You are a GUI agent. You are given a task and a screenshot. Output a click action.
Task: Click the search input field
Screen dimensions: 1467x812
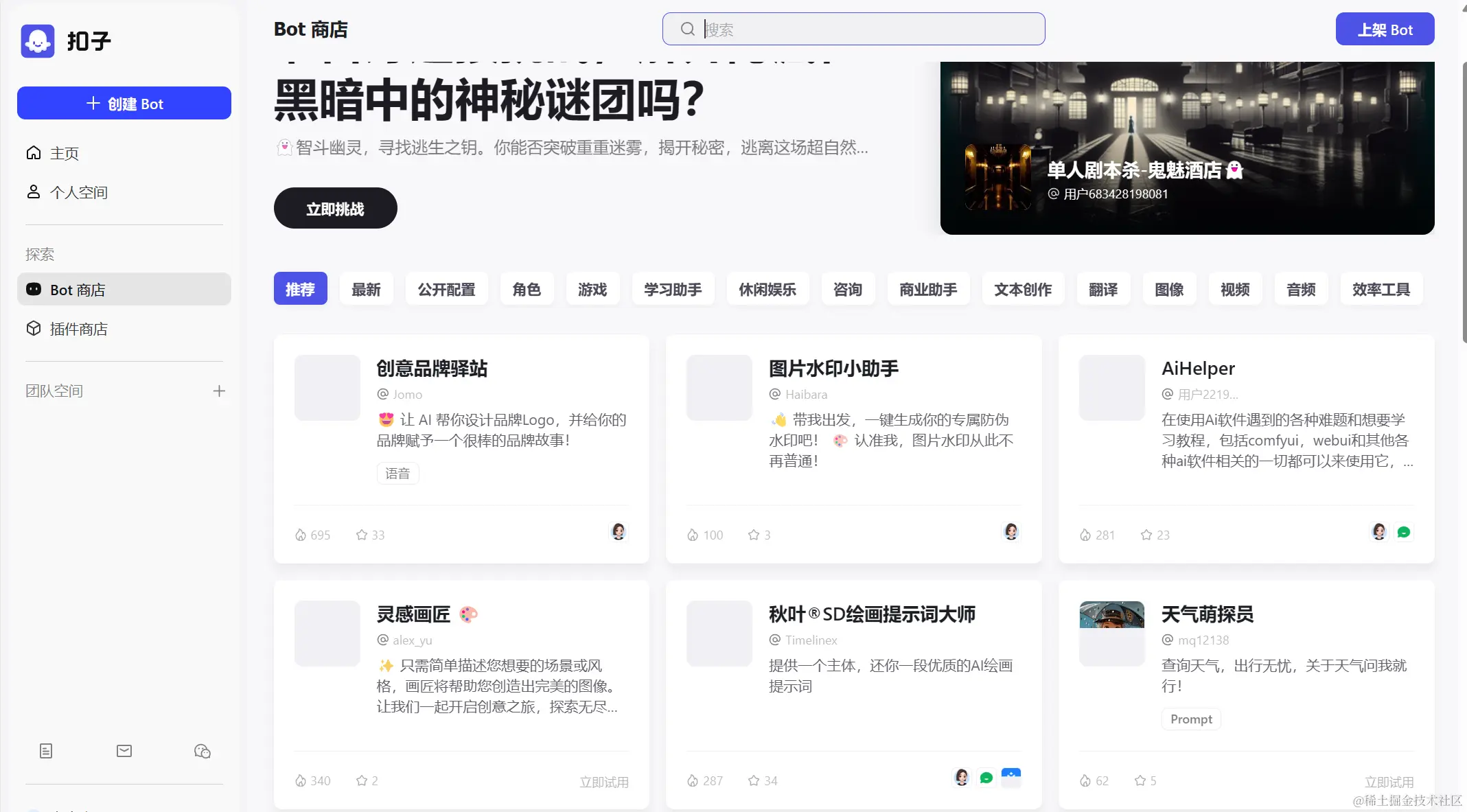pyautogui.click(x=853, y=29)
